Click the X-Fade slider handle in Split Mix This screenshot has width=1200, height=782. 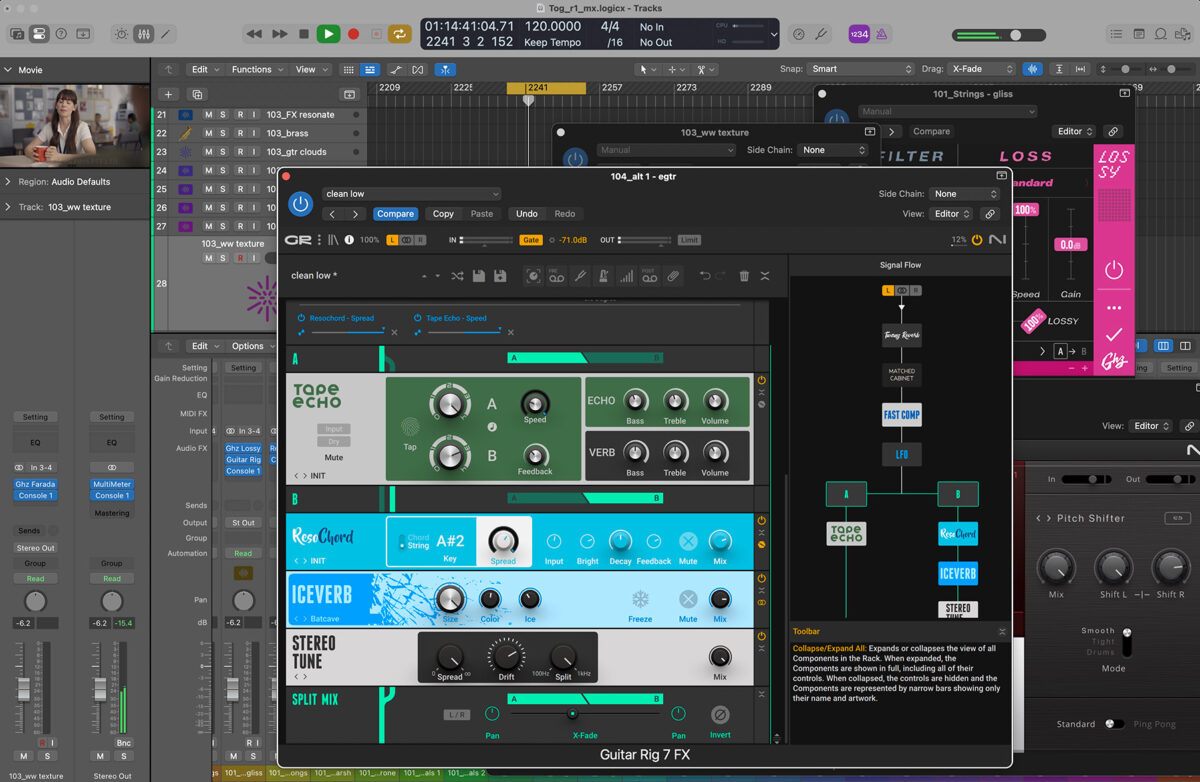coord(572,713)
